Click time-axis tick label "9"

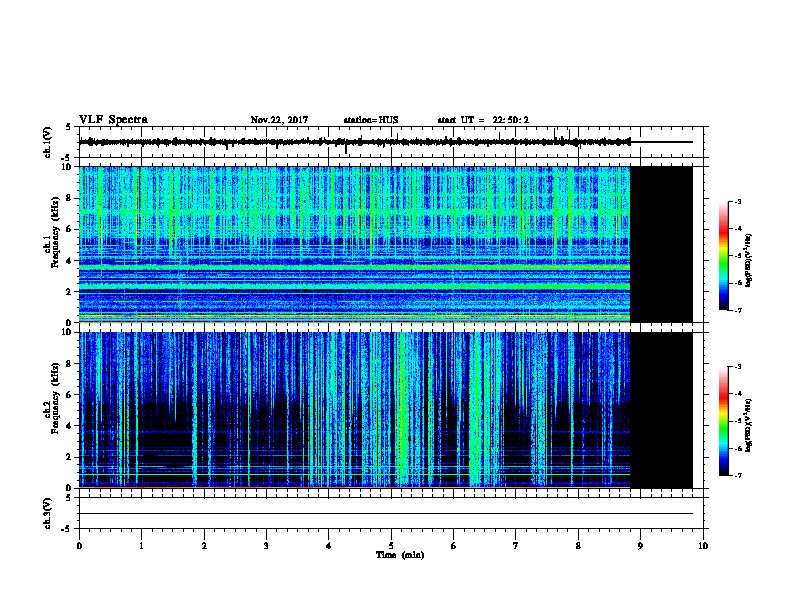click(640, 546)
